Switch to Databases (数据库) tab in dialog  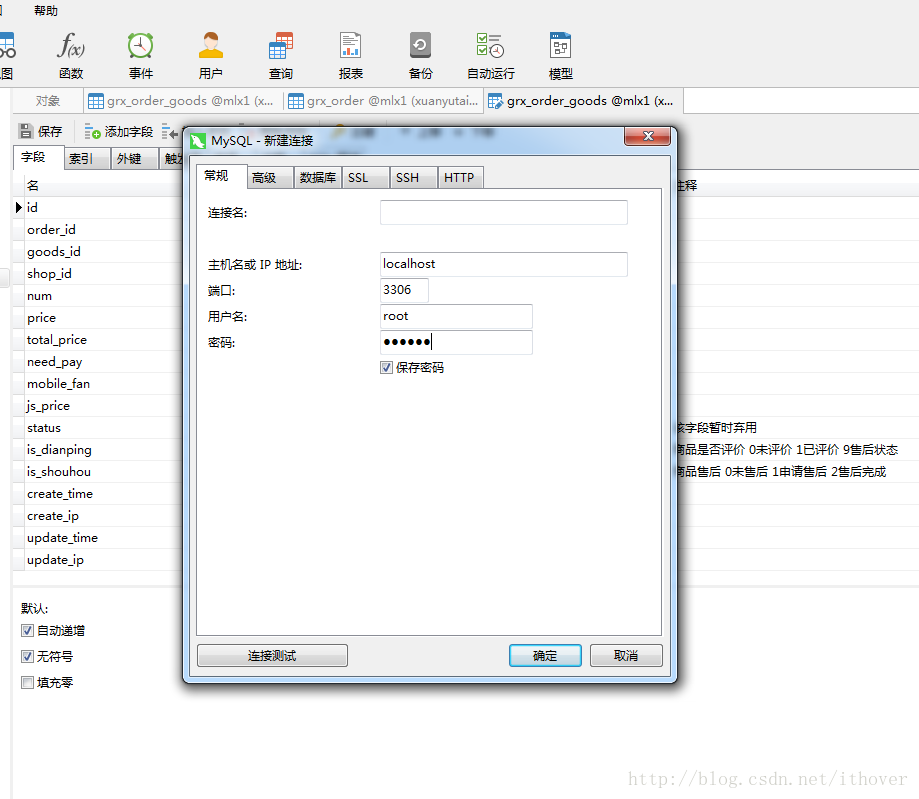pyautogui.click(x=318, y=178)
